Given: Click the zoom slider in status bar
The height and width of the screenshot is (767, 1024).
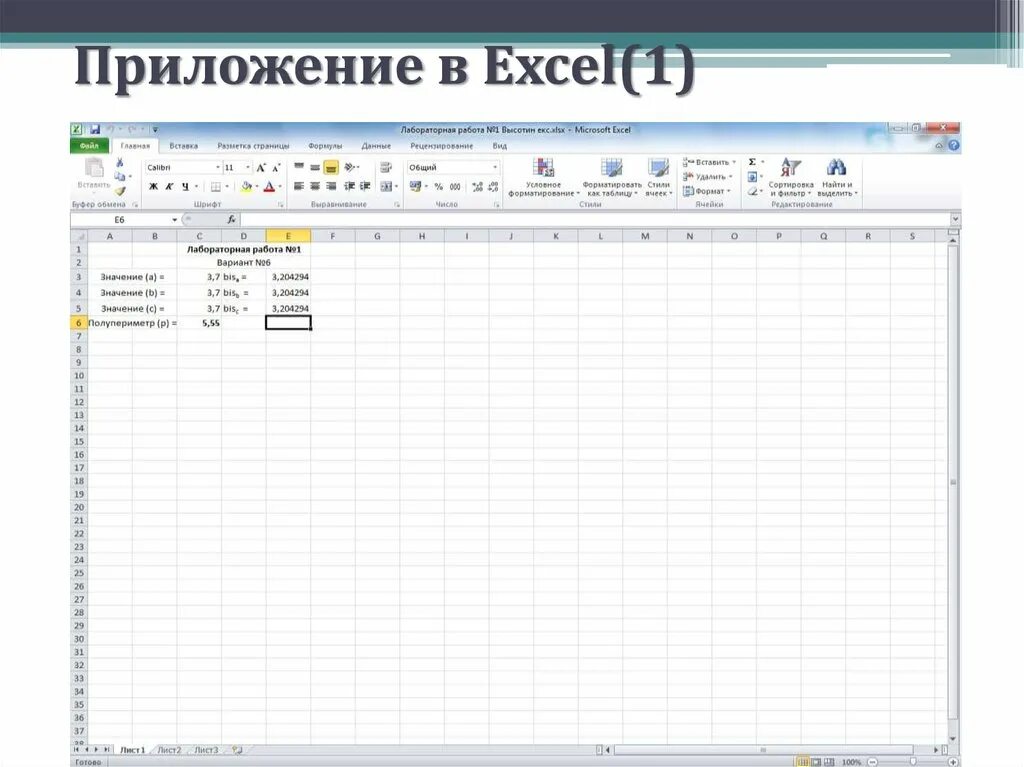Looking at the screenshot, I should point(913,762).
